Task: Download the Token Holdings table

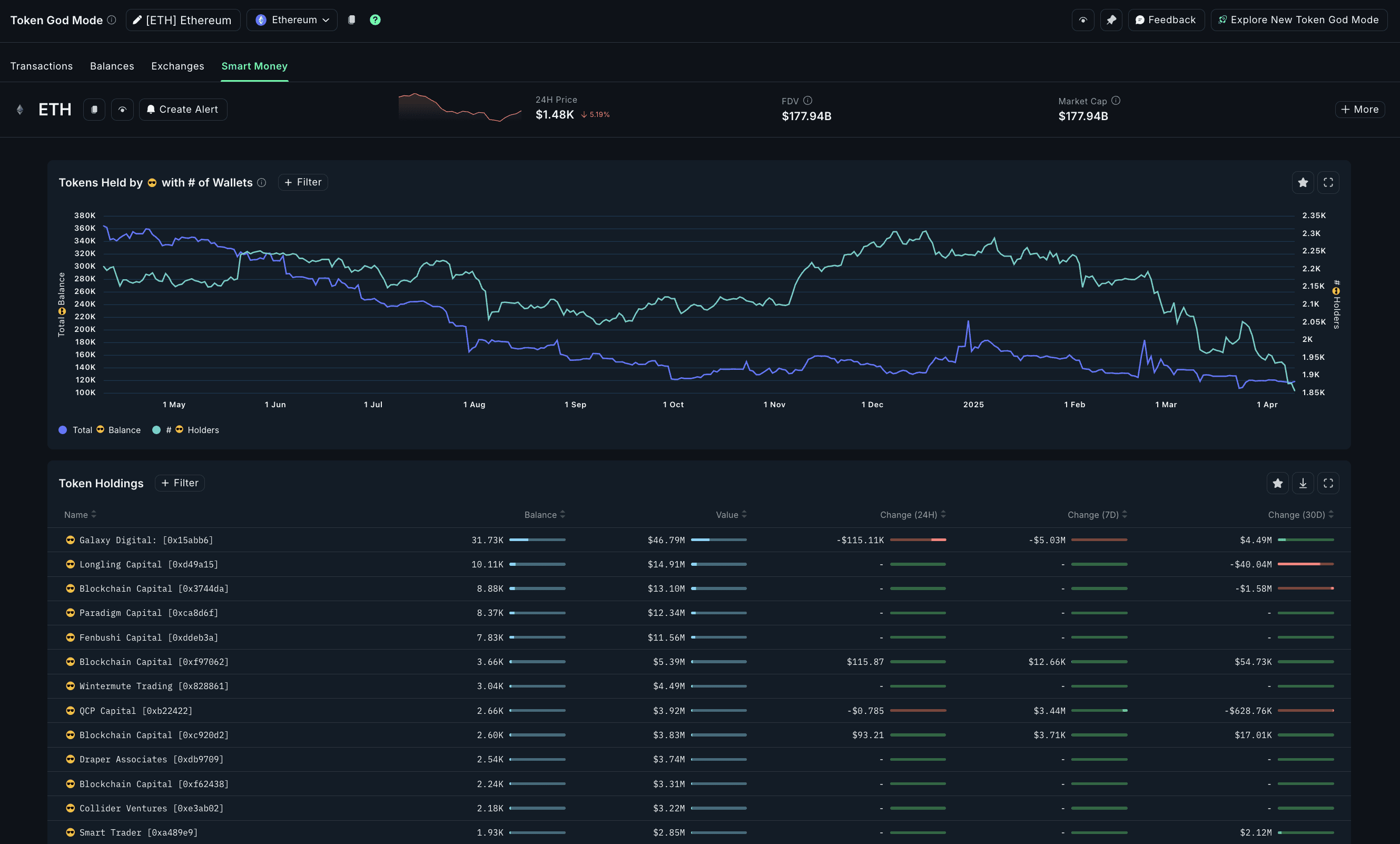Action: tap(1303, 483)
